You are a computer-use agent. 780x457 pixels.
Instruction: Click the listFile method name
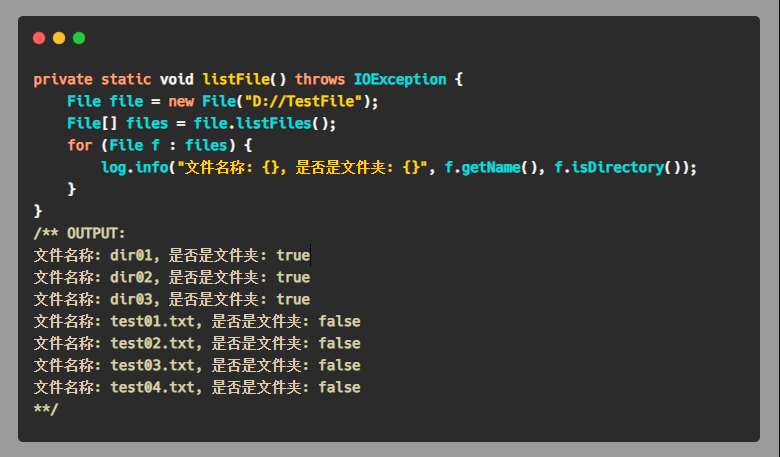point(236,80)
